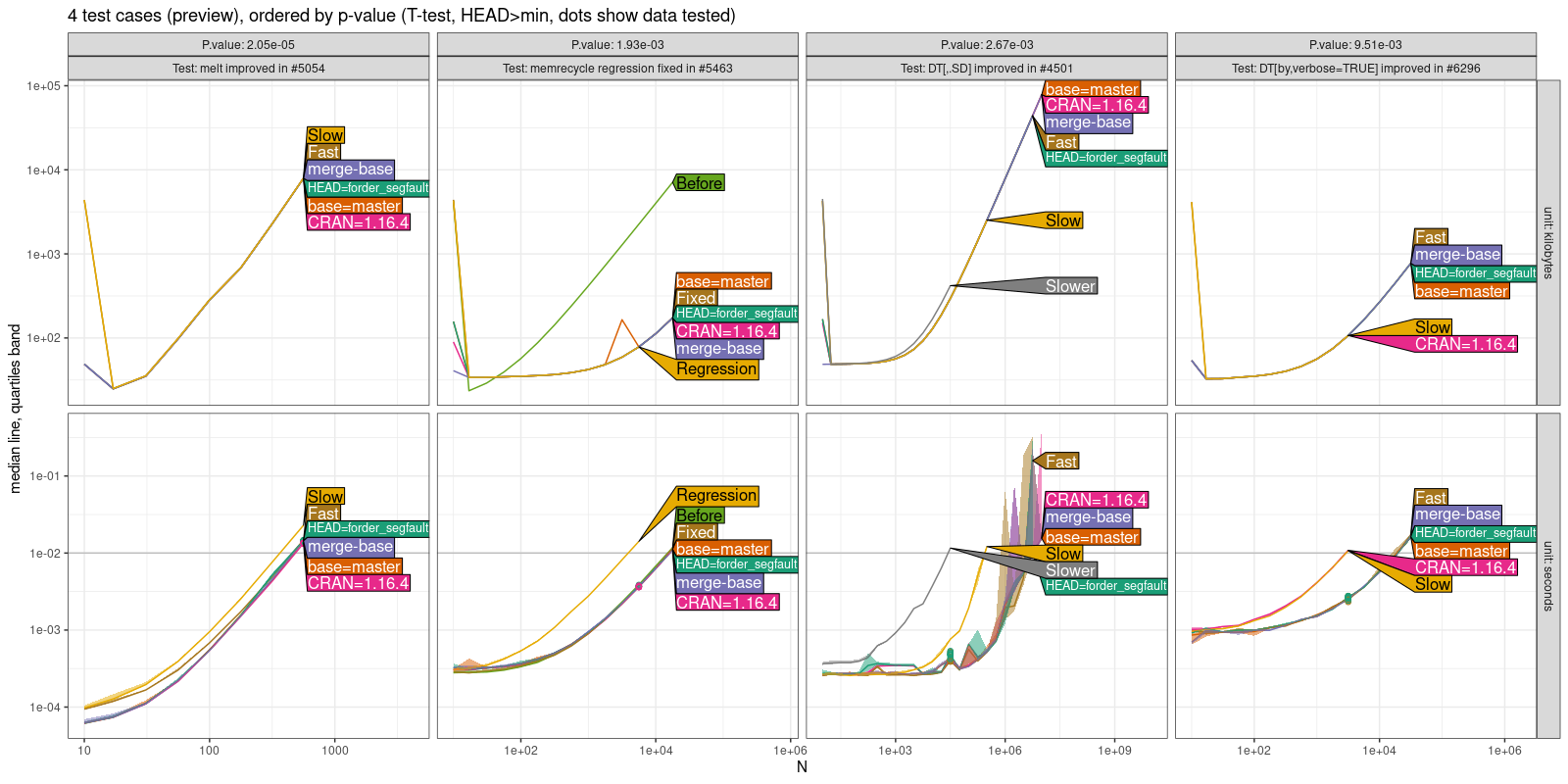
Task: Click the 'Slow' label in DT[,.SD] kilobytes panel
Action: tap(1063, 220)
